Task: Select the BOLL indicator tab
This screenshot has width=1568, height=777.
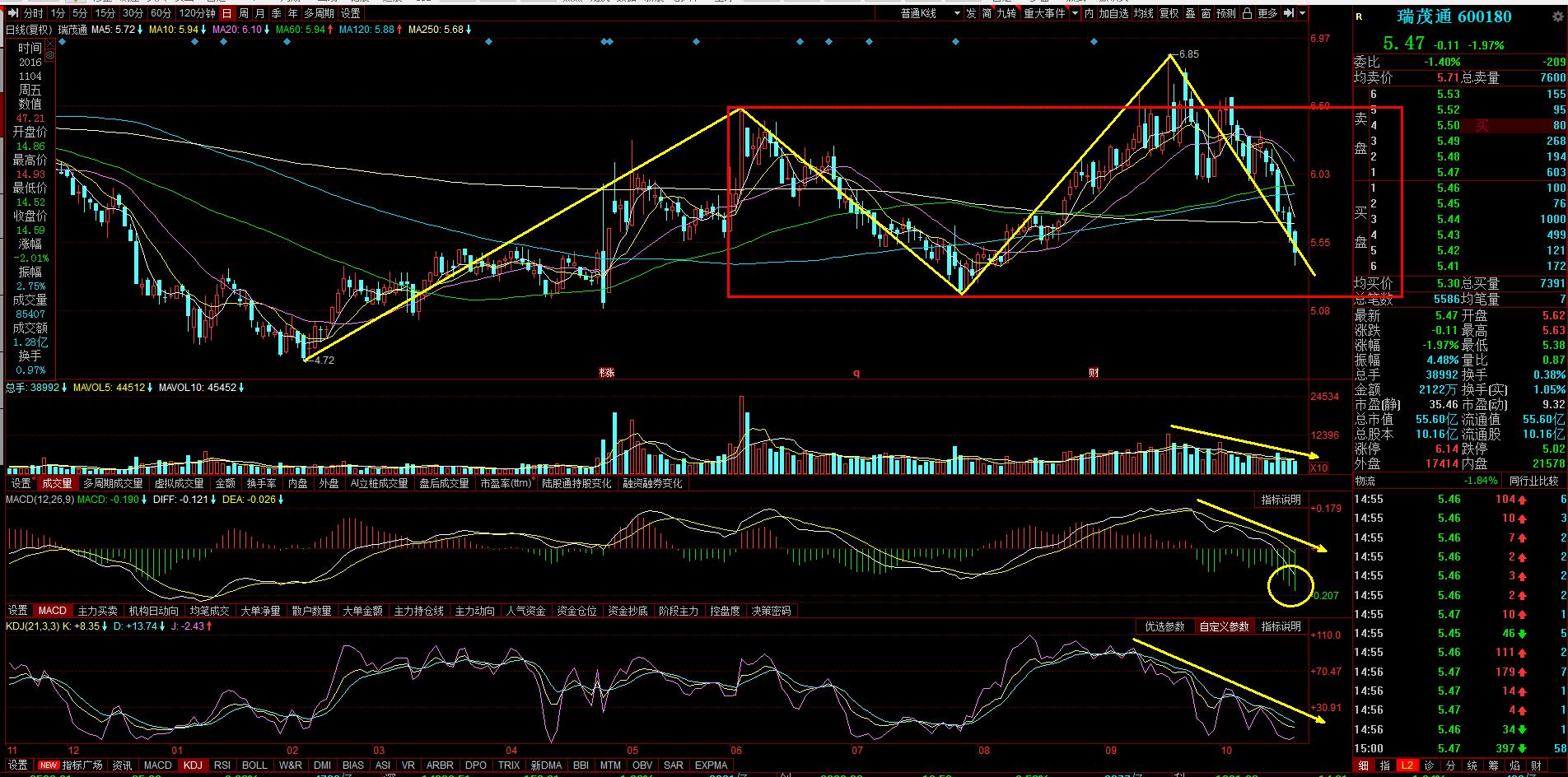Action: pyautogui.click(x=254, y=765)
